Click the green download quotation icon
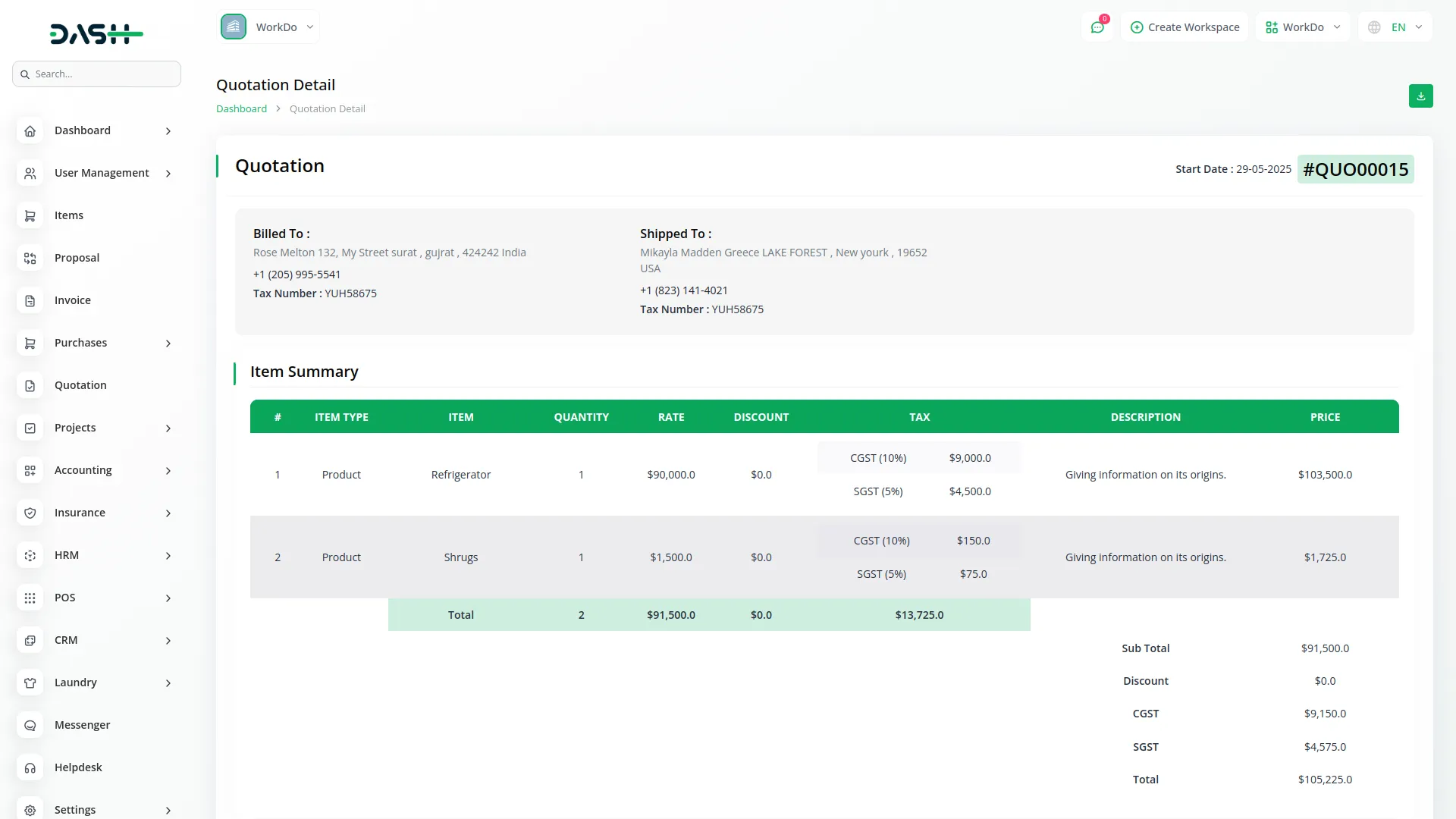1456x819 pixels. tap(1420, 96)
